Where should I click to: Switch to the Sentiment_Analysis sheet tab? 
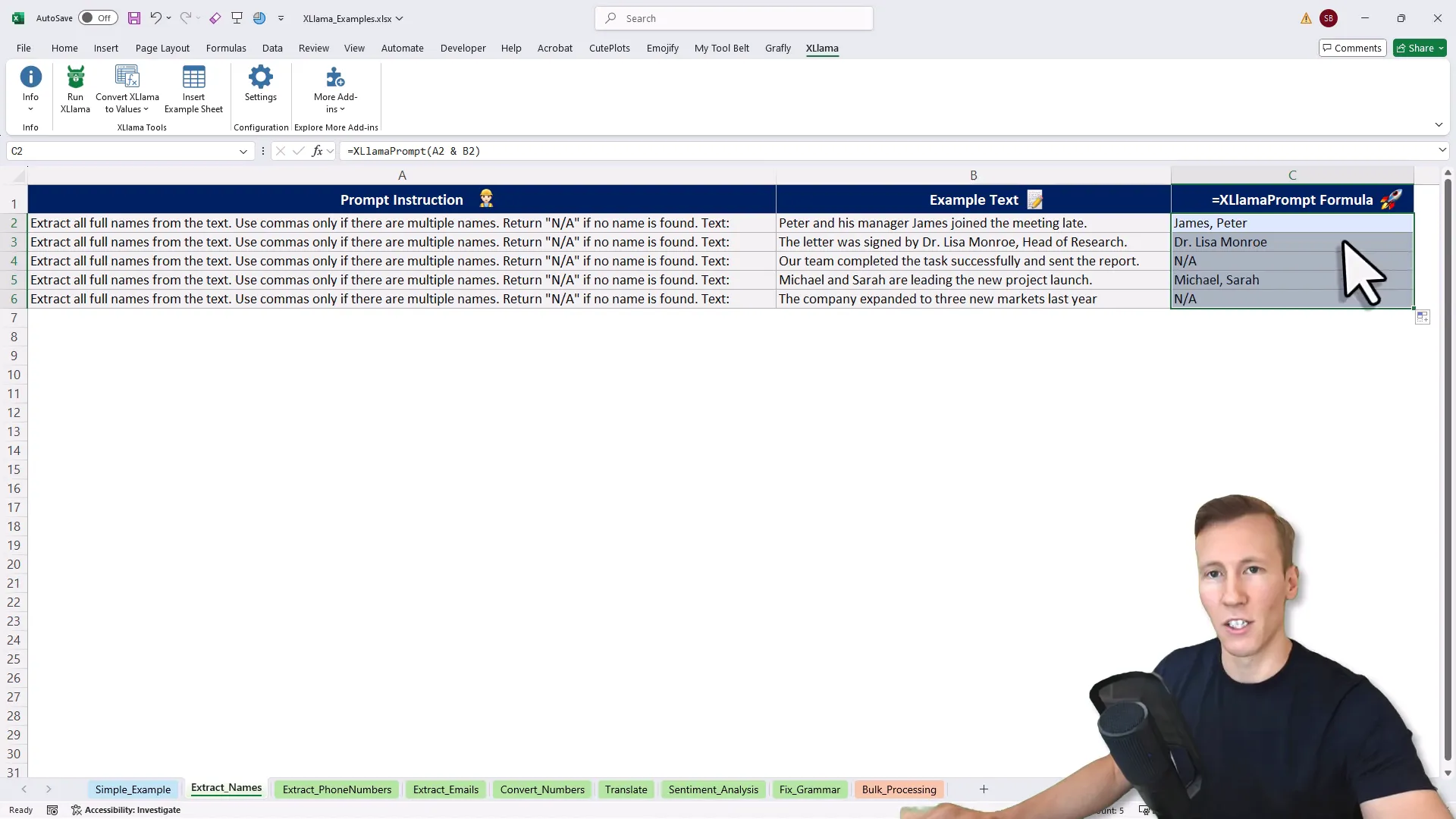tap(713, 789)
